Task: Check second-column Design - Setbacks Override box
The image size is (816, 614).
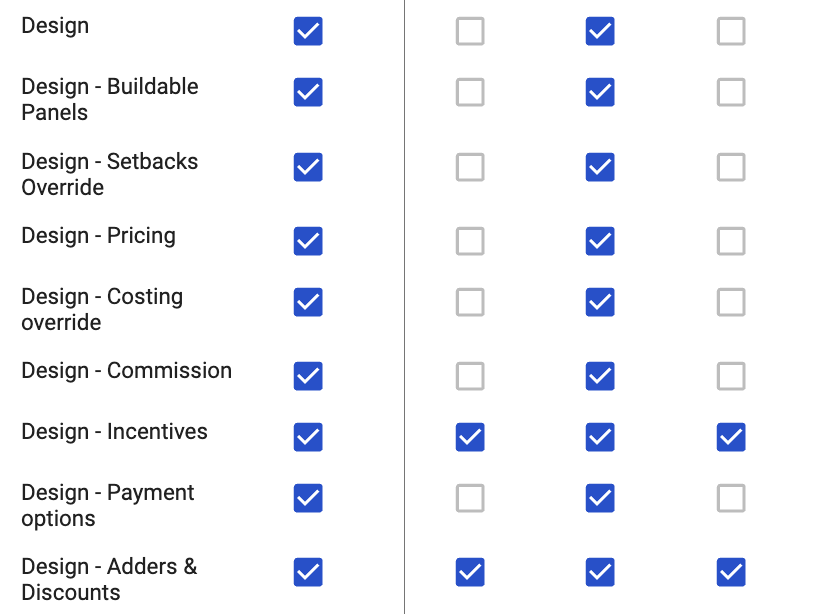Action: click(470, 167)
